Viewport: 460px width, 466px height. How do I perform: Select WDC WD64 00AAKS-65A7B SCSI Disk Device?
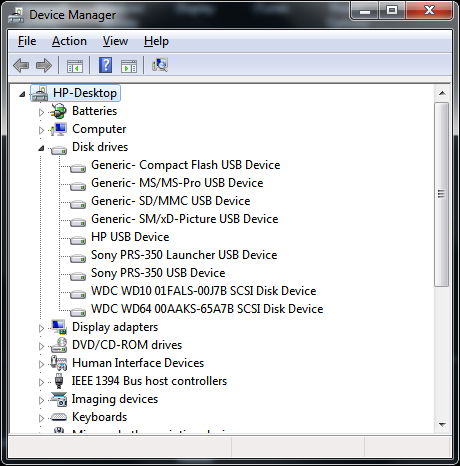(x=207, y=309)
